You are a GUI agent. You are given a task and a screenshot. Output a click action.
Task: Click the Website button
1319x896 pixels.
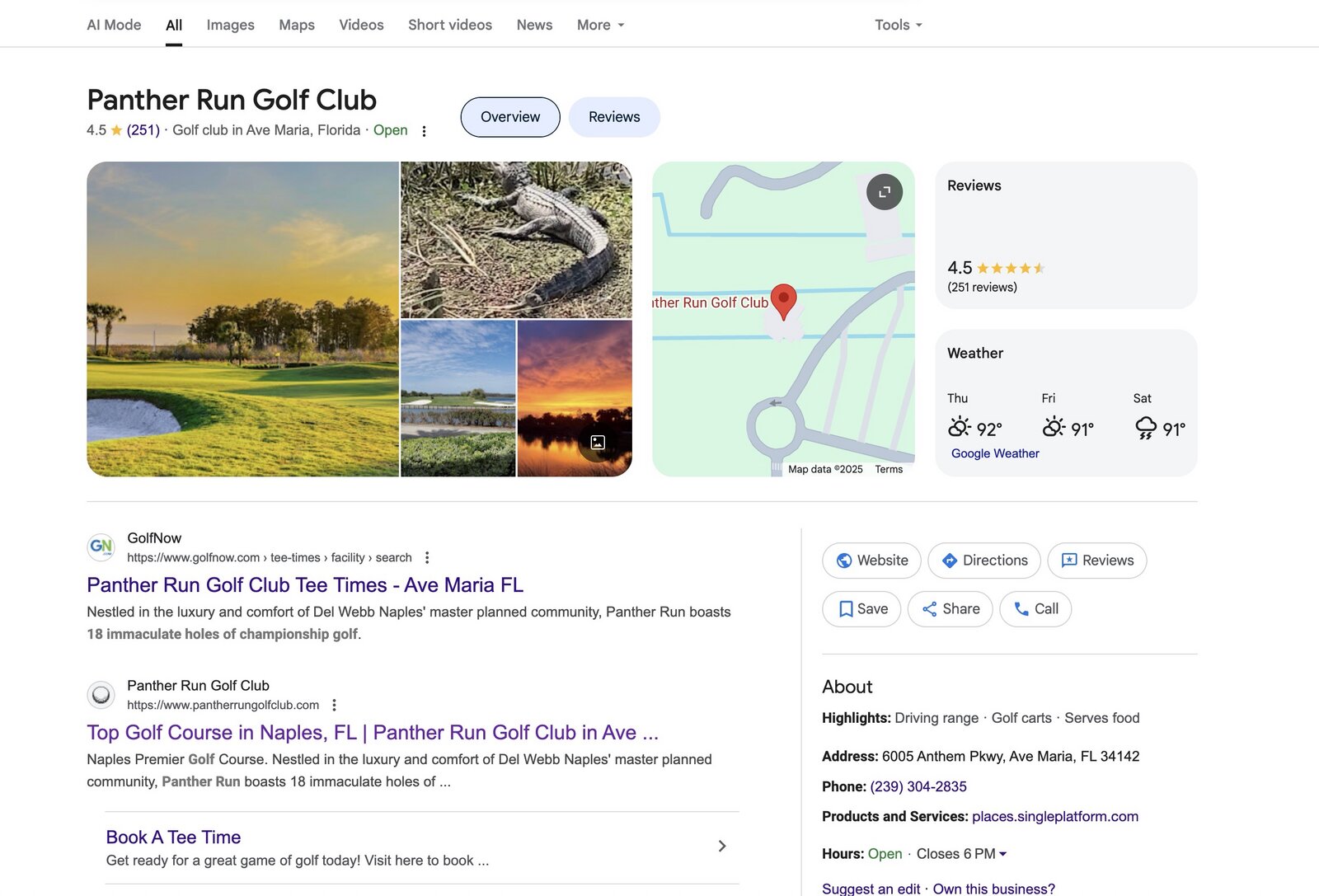pos(871,561)
